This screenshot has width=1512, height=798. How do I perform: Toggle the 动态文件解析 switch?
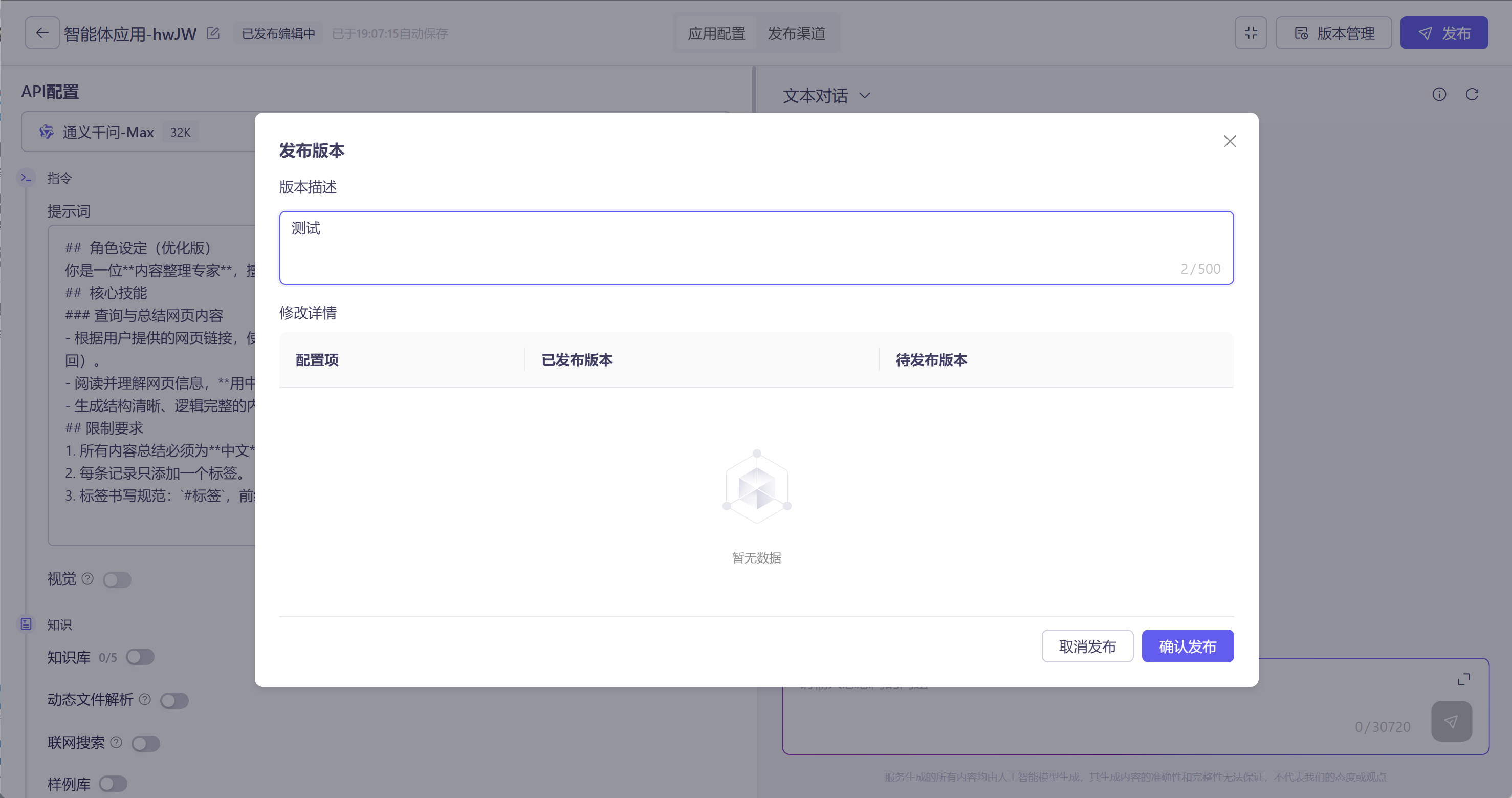(174, 700)
